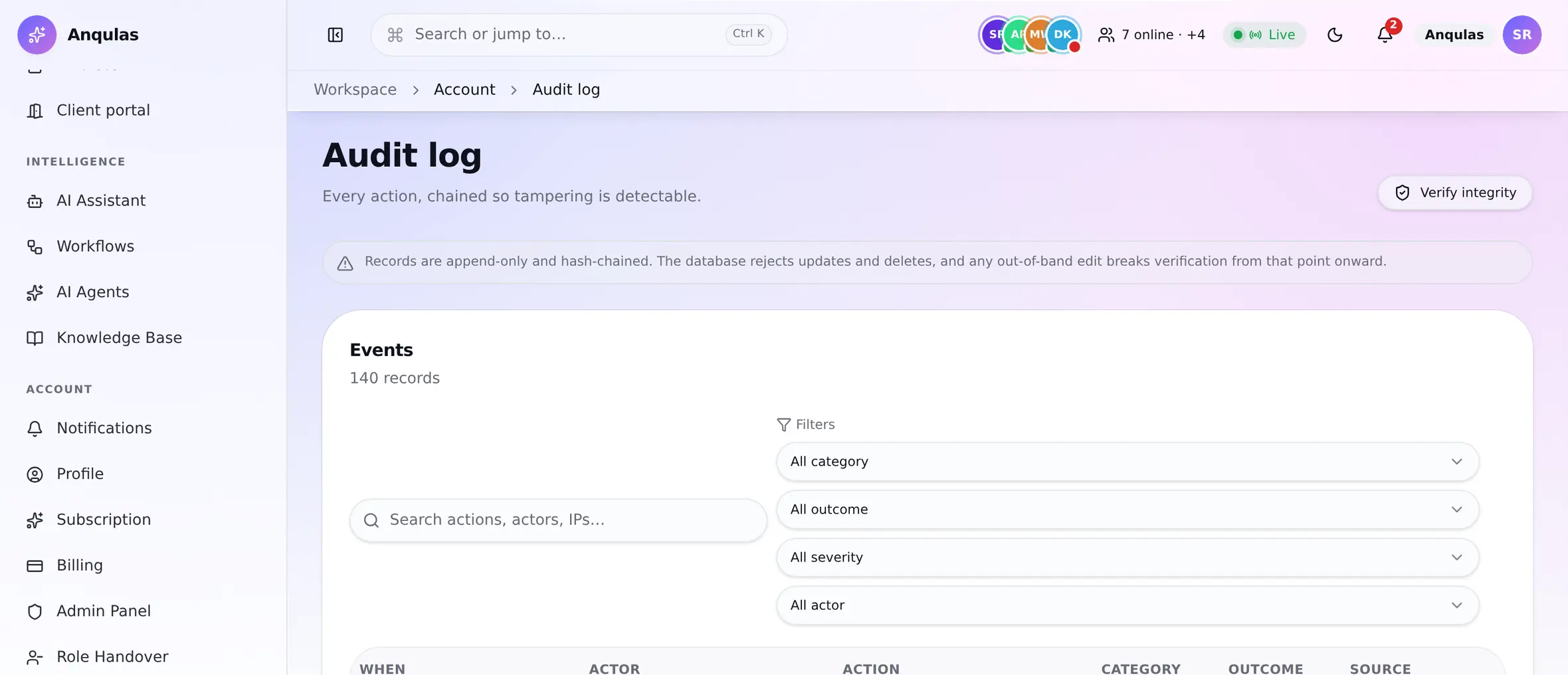Viewport: 1568px width, 675px height.
Task: Open the All severity dropdown
Action: pyautogui.click(x=1127, y=557)
